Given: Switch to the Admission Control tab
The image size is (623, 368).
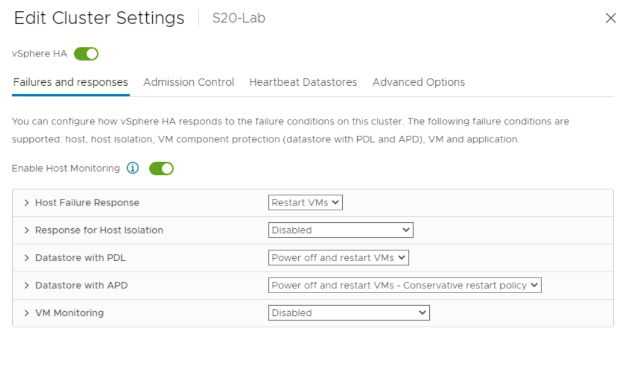Looking at the screenshot, I should [189, 82].
